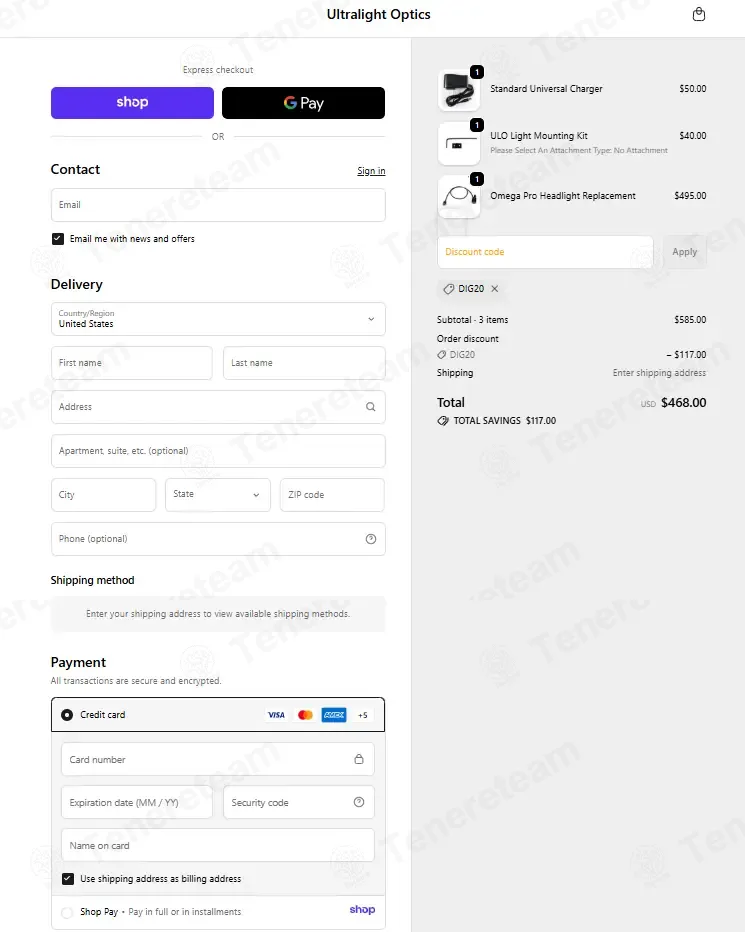Choose the Google Pay express button
Image resolution: width=745 pixels, height=932 pixels.
[303, 103]
